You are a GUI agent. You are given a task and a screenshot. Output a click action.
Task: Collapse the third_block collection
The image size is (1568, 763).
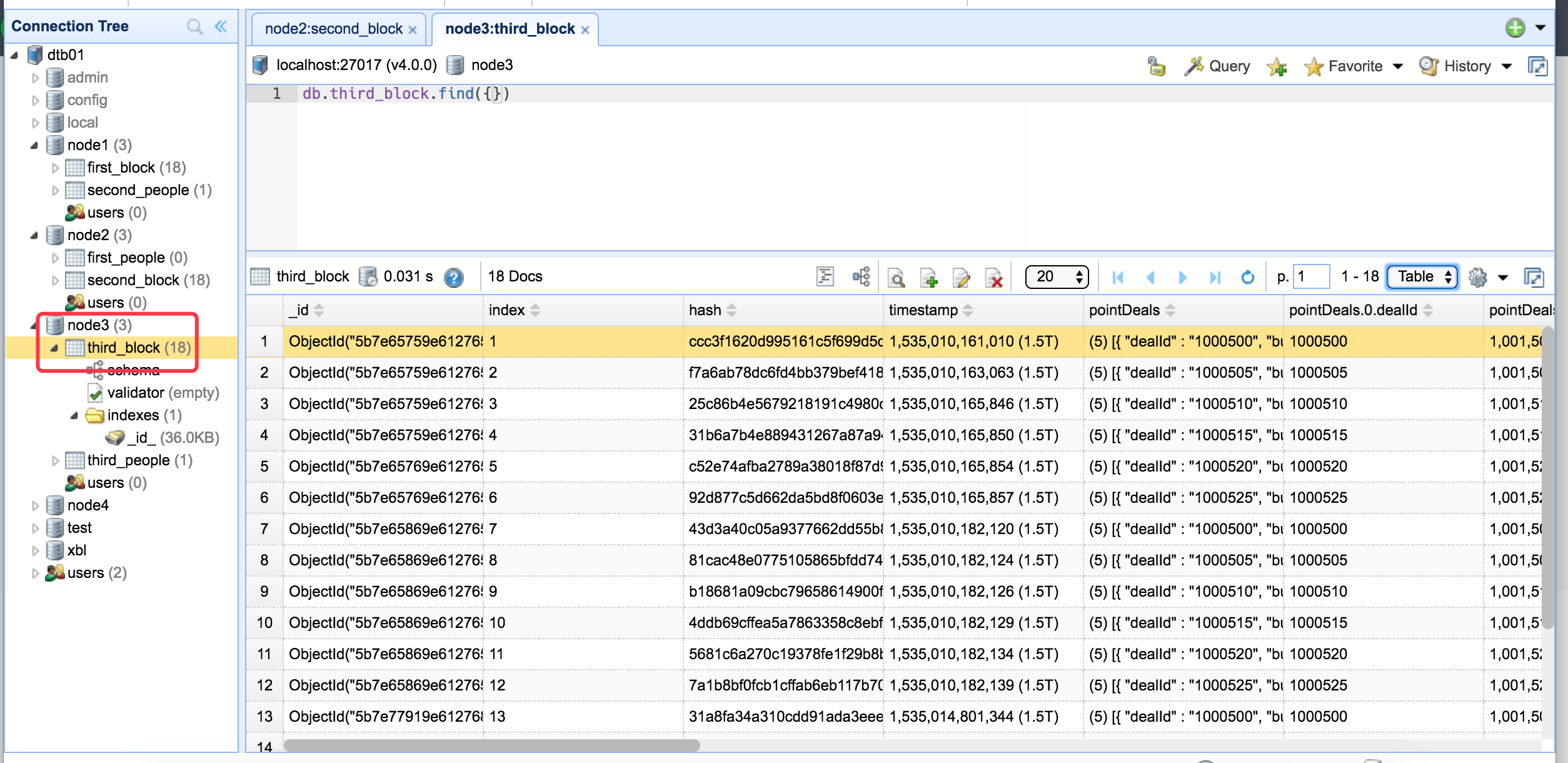coord(54,348)
